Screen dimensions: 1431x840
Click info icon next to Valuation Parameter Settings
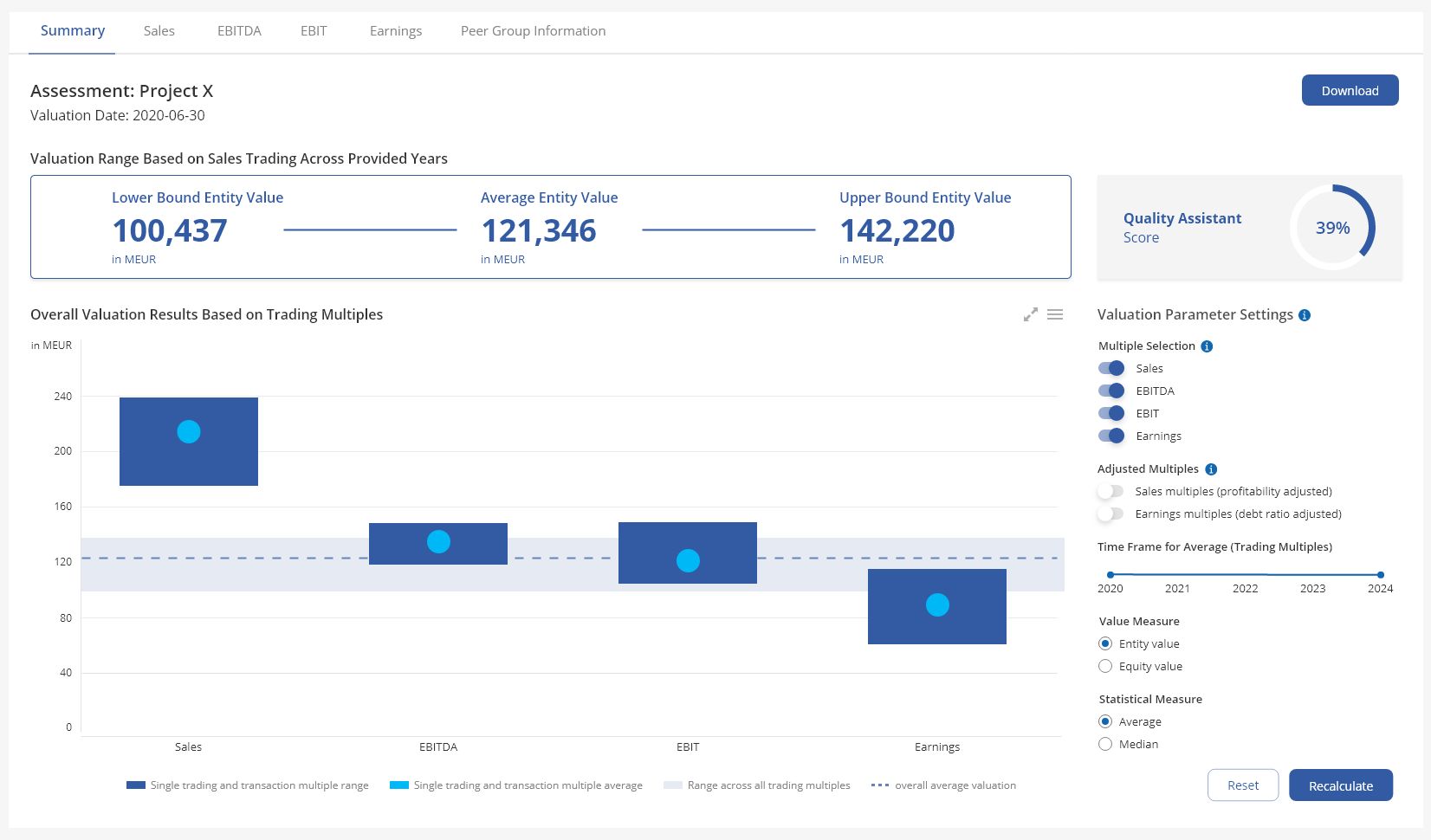pyautogui.click(x=1305, y=315)
